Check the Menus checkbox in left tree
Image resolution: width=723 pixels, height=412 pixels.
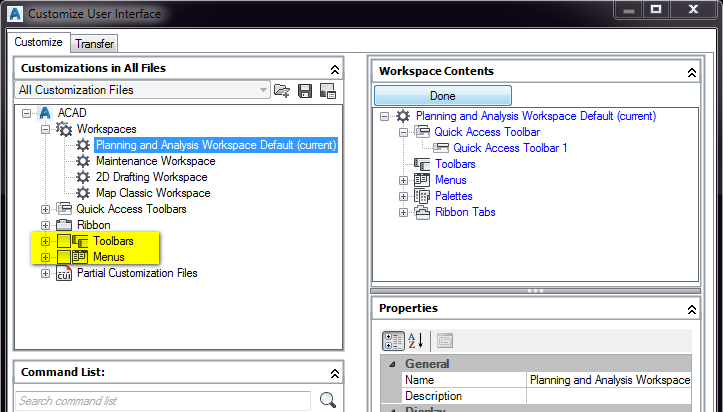[x=64, y=257]
